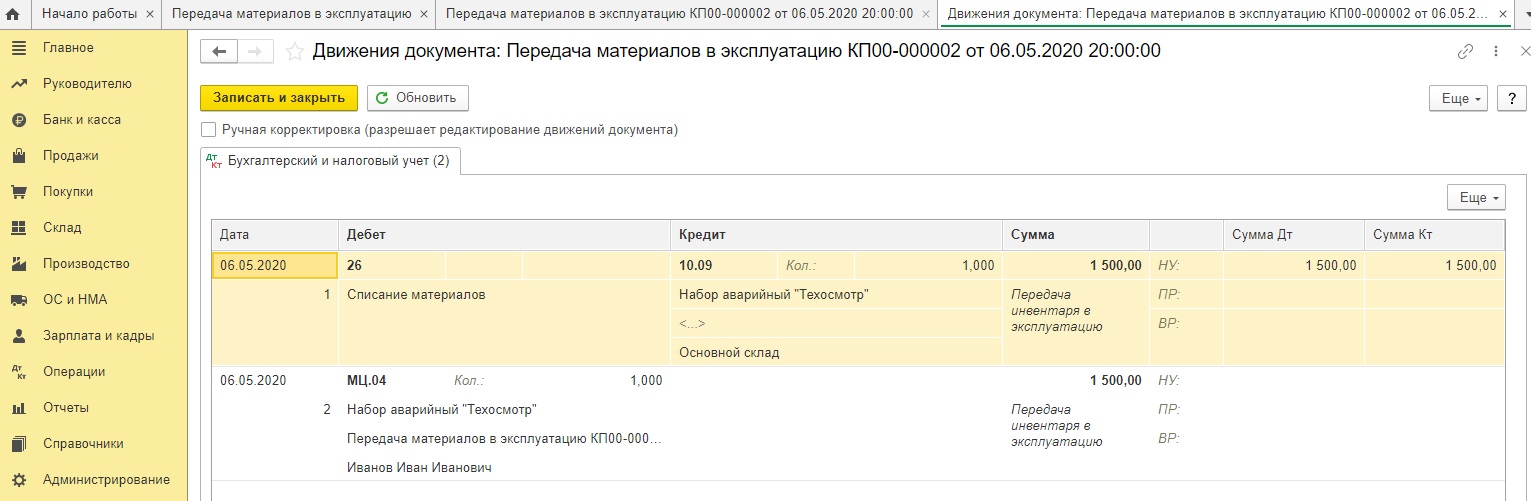The width and height of the screenshot is (1531, 501).
Task: Click the Обновить button
Action: [x=417, y=98]
